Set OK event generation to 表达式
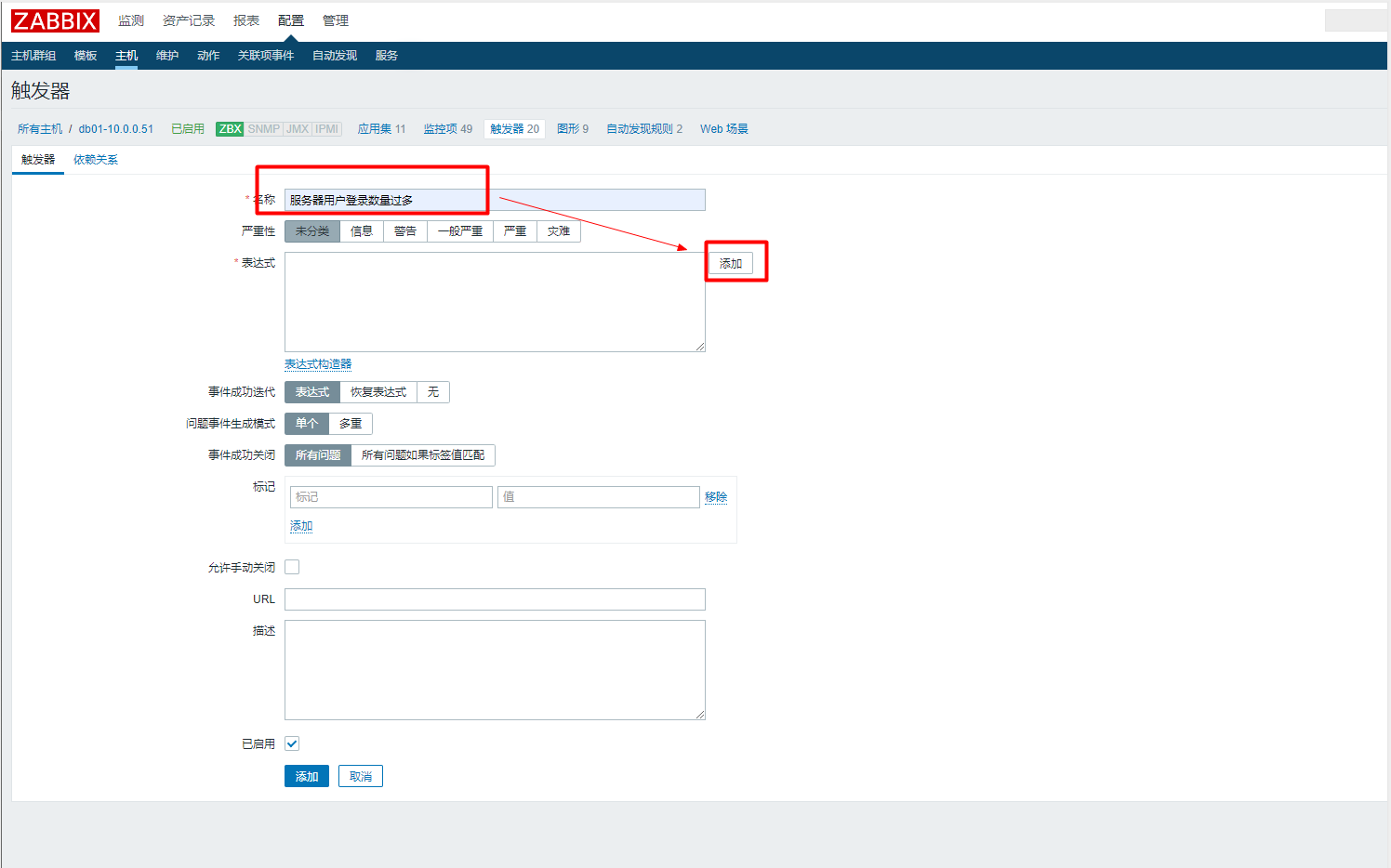Screen dimensions: 1391x868 [x=312, y=392]
